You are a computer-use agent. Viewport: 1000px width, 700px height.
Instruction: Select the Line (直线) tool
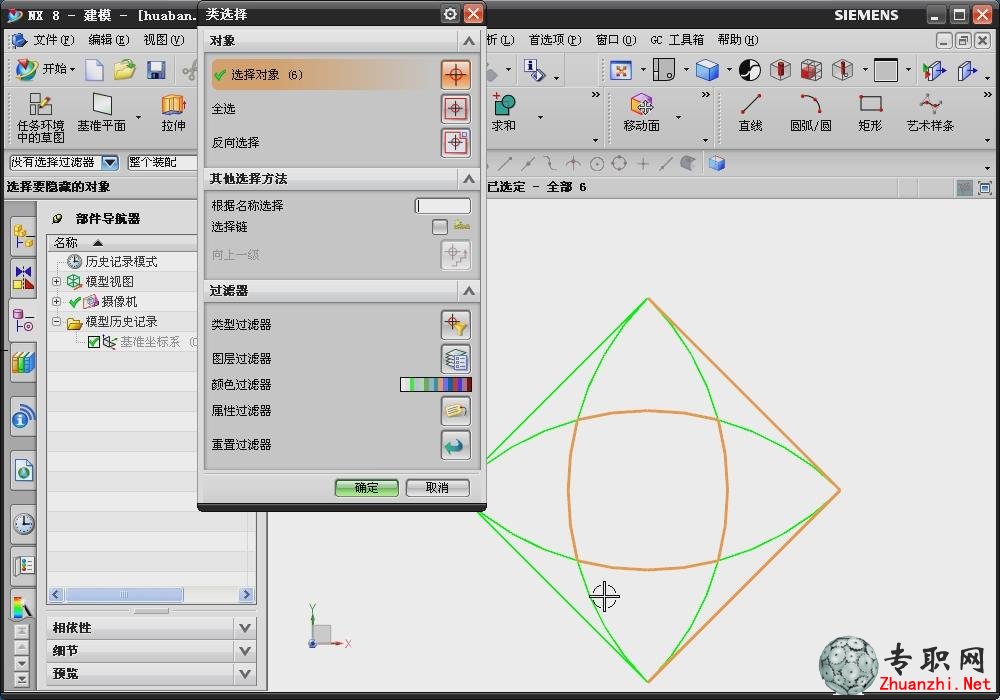click(751, 112)
